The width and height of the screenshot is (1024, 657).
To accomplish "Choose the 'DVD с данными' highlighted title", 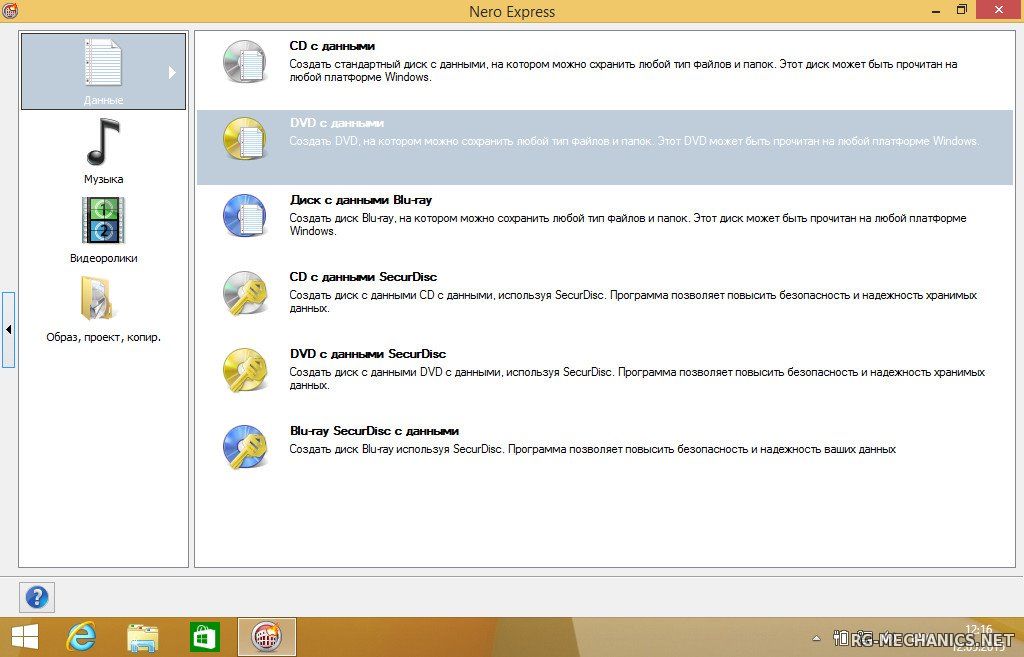I will (336, 123).
